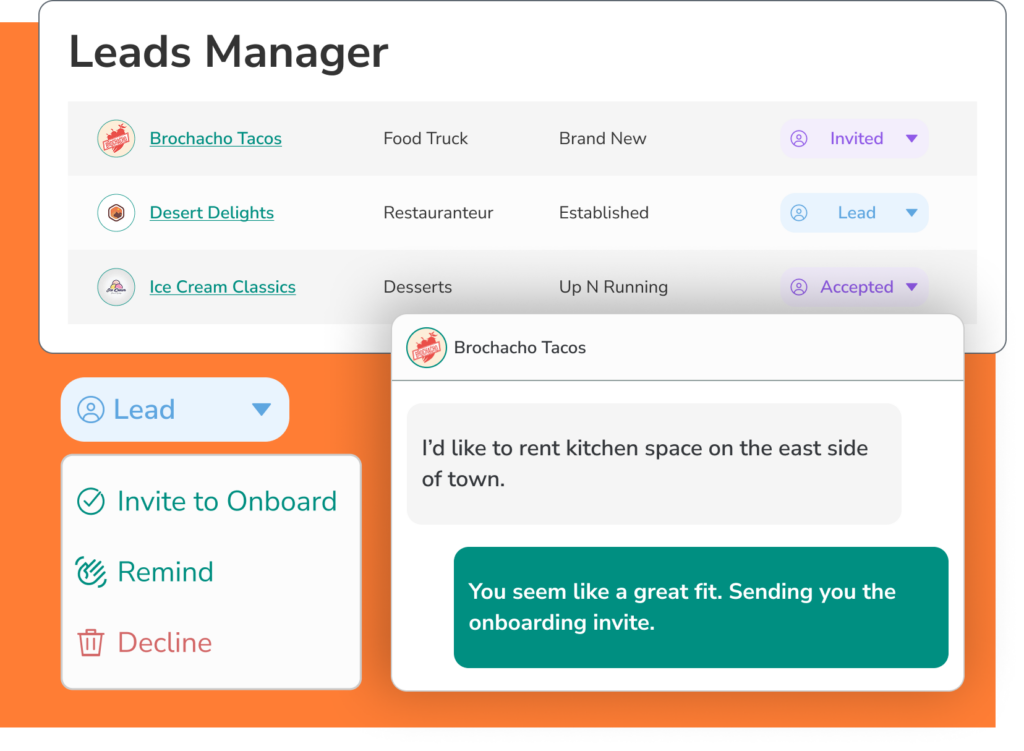Click the Brochacho Tacos avatar in chat header
This screenshot has width=1024, height=751.
[426, 347]
